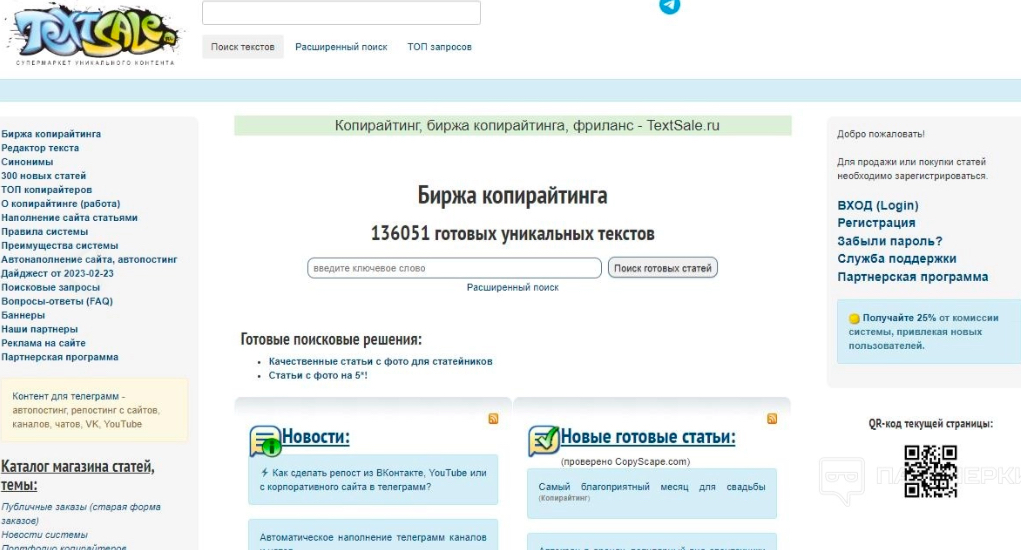Open the Telegram icon at top

[669, 5]
